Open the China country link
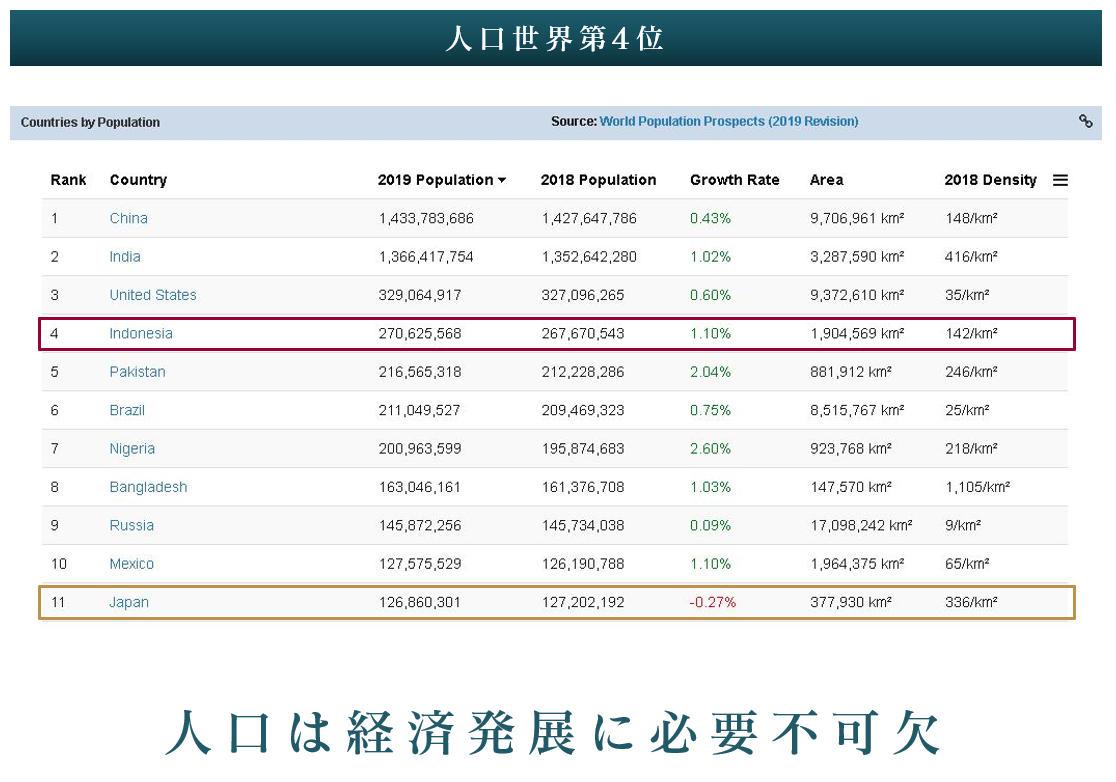The width and height of the screenshot is (1116, 782). (128, 219)
